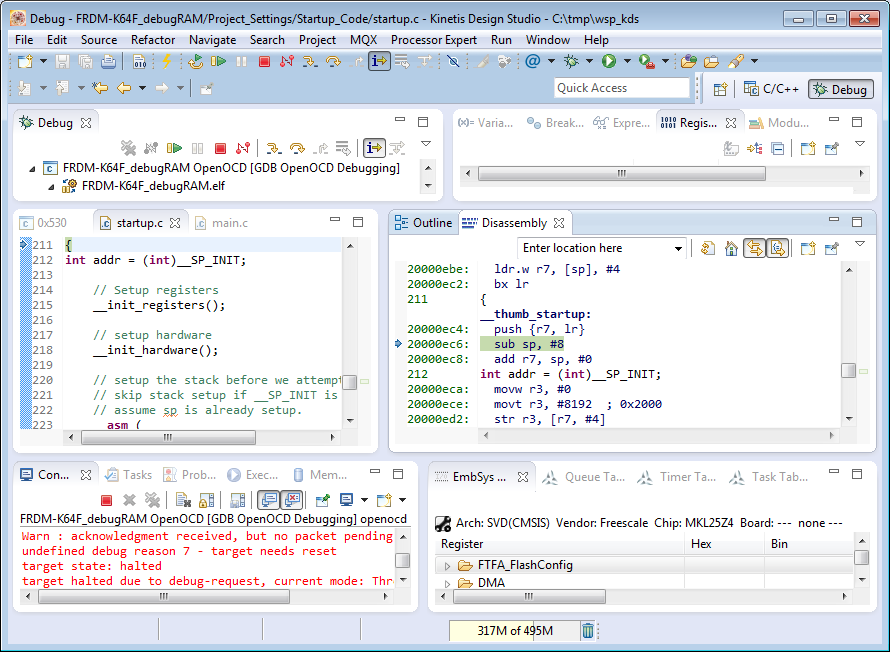Image resolution: width=890 pixels, height=652 pixels.
Task: Click the Restart debug icon in main toolbar
Action: coord(197,62)
